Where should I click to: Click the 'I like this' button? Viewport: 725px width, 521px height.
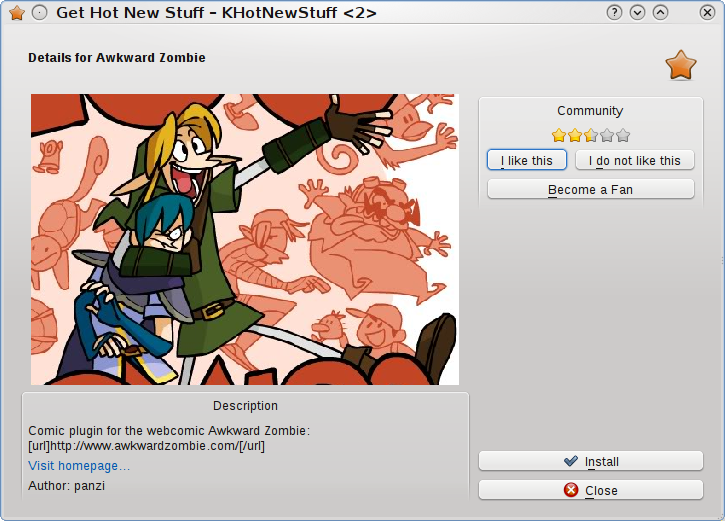[527, 160]
